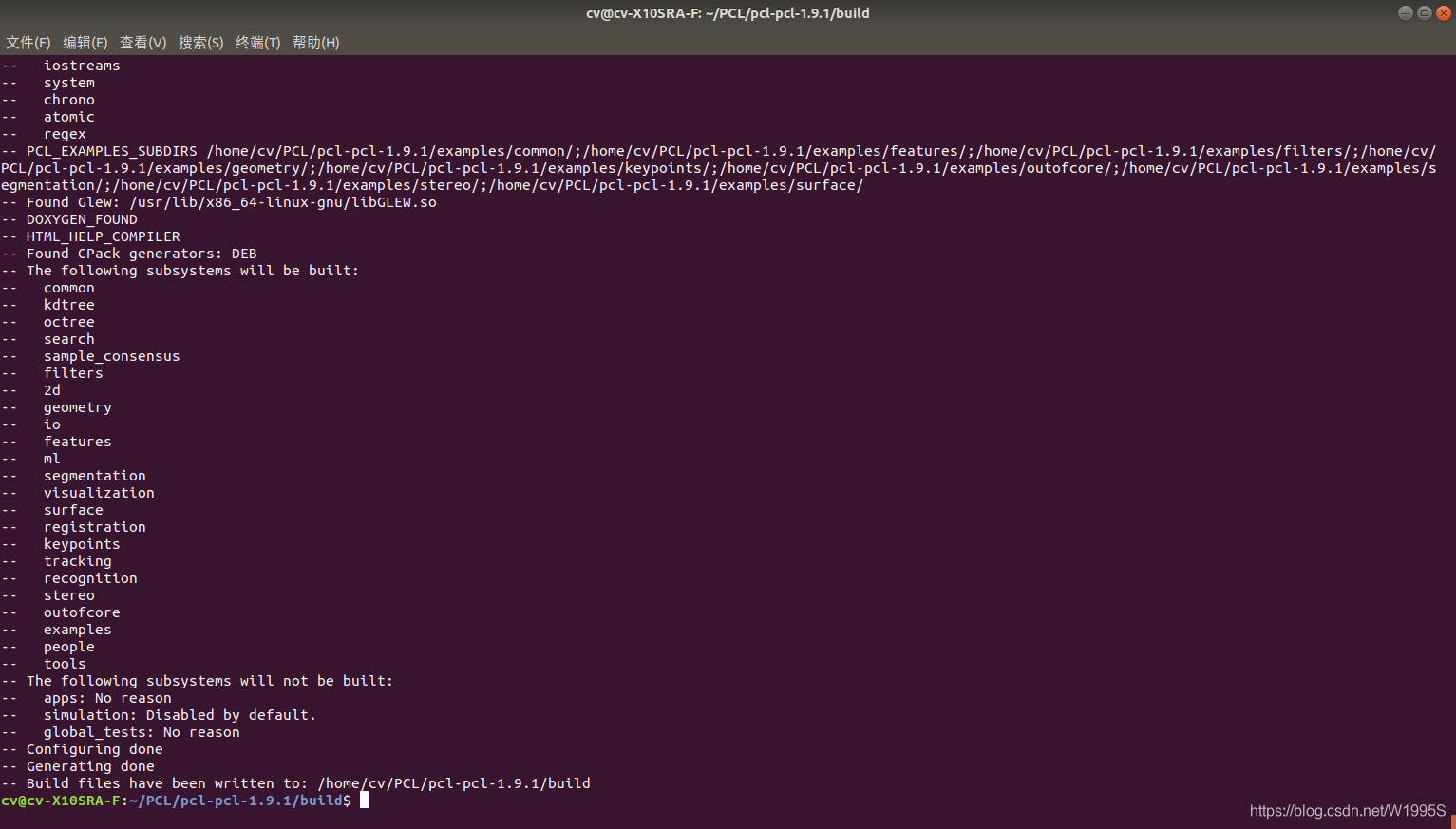Click the 'registration' subsystem line
This screenshot has width=1456, height=829.
pos(74,527)
